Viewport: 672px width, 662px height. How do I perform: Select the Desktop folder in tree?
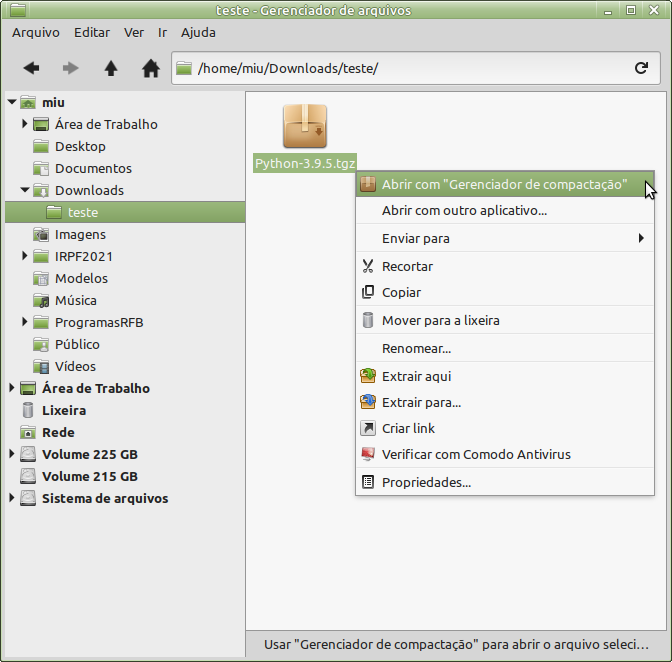tap(80, 147)
